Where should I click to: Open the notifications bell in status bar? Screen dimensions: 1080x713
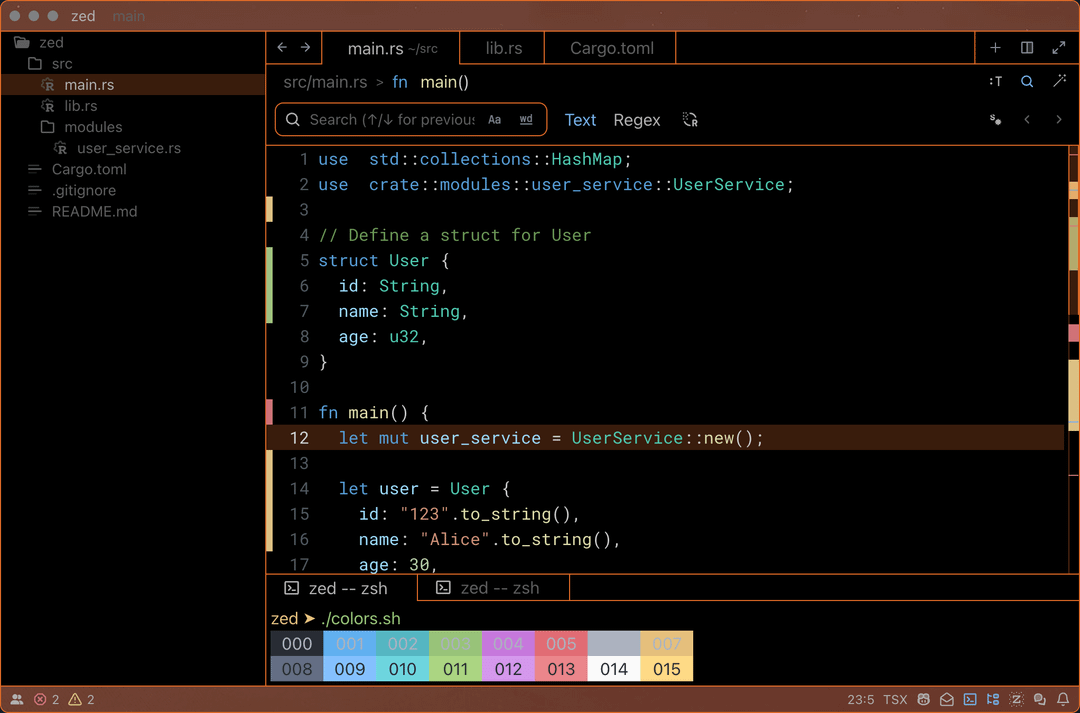tap(1065, 700)
